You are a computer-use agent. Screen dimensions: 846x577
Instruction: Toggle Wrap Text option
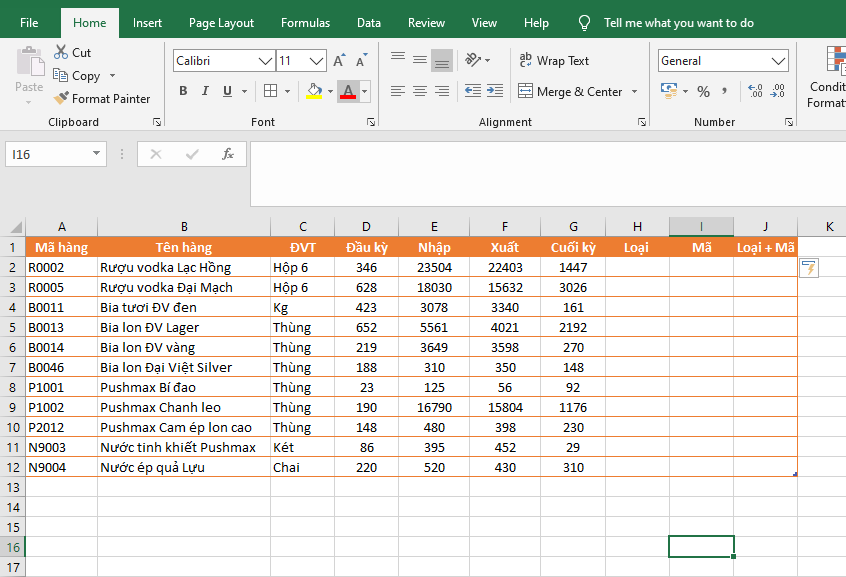click(554, 61)
